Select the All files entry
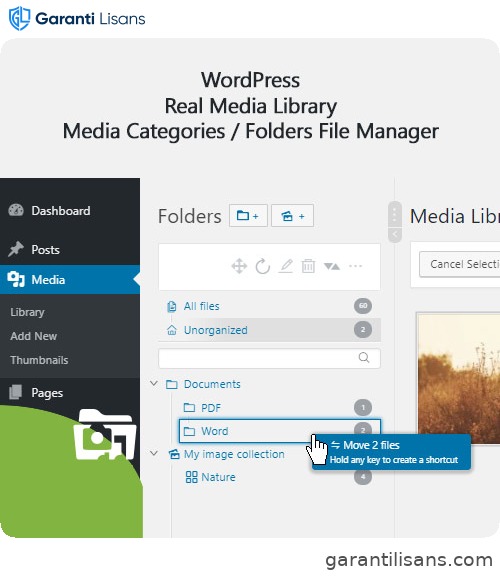The width and height of the screenshot is (500, 576). 269,306
